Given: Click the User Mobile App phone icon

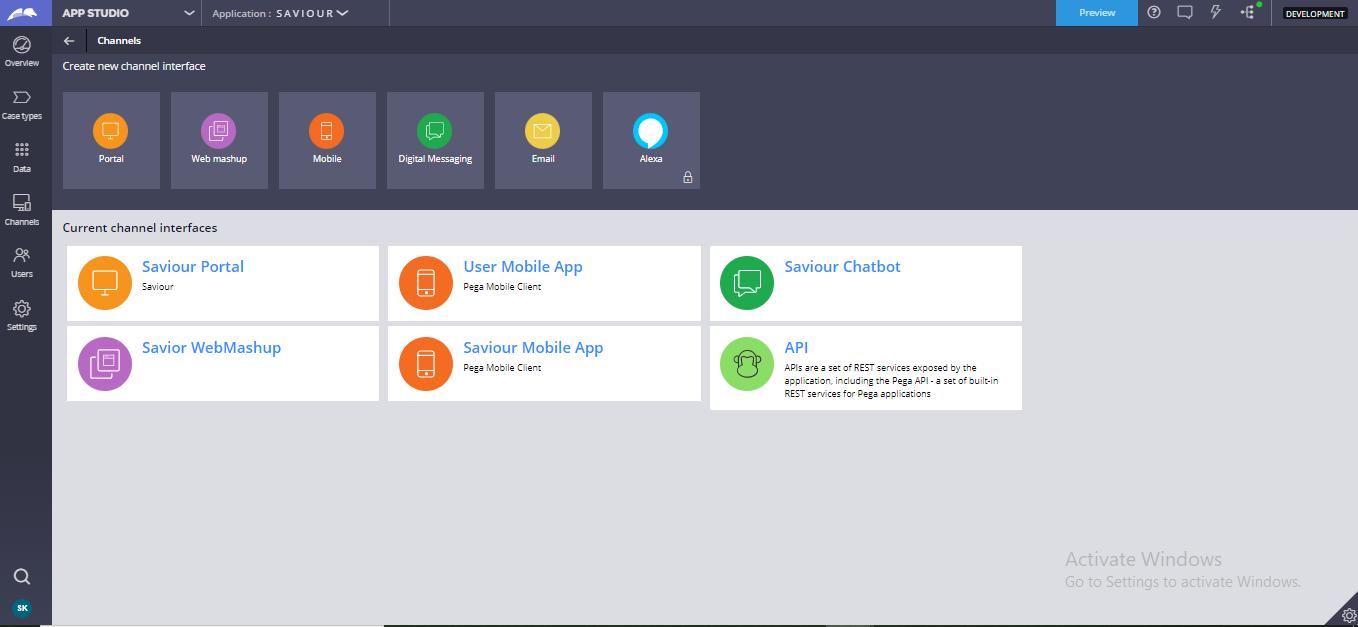Looking at the screenshot, I should click(426, 283).
